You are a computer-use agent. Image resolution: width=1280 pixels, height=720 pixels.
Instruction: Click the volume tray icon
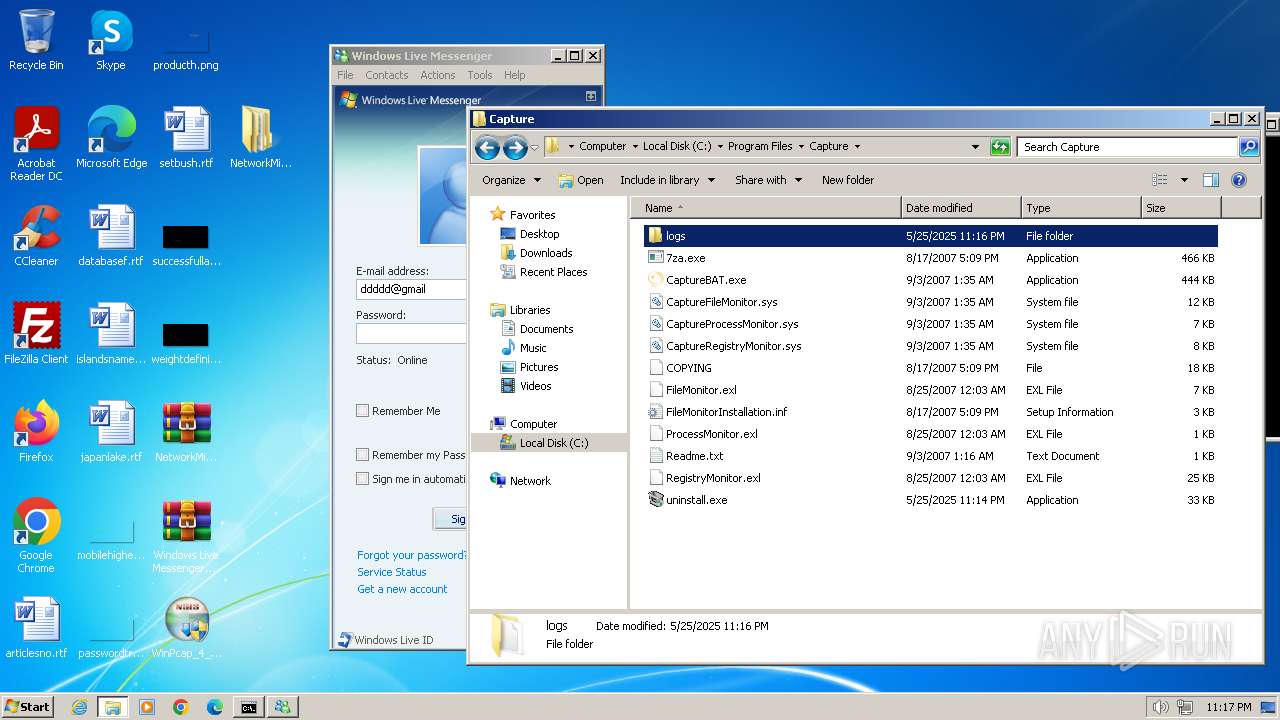point(1160,707)
